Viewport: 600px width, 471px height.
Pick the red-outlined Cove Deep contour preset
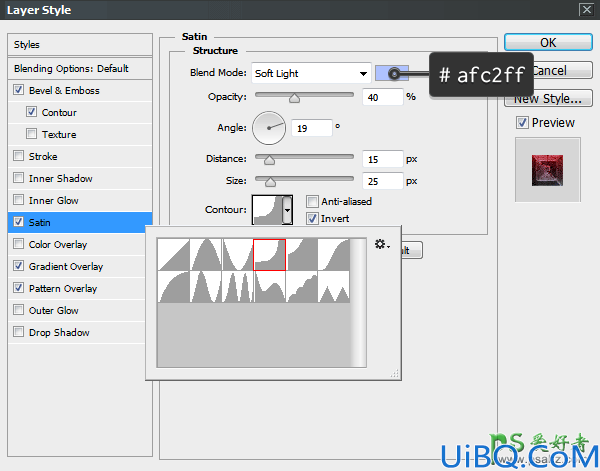tap(269, 255)
